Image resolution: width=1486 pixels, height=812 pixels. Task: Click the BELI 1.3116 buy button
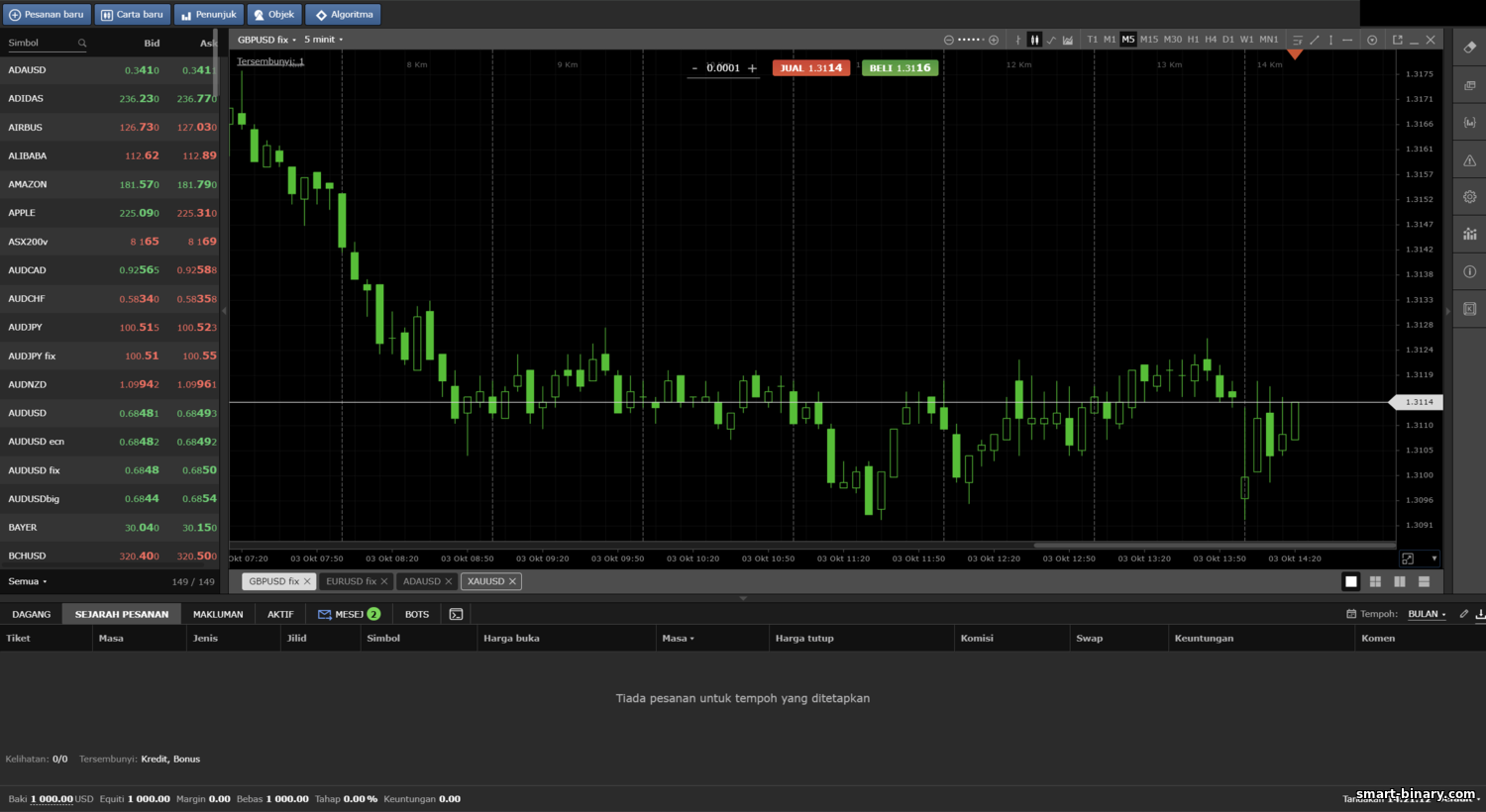901,68
